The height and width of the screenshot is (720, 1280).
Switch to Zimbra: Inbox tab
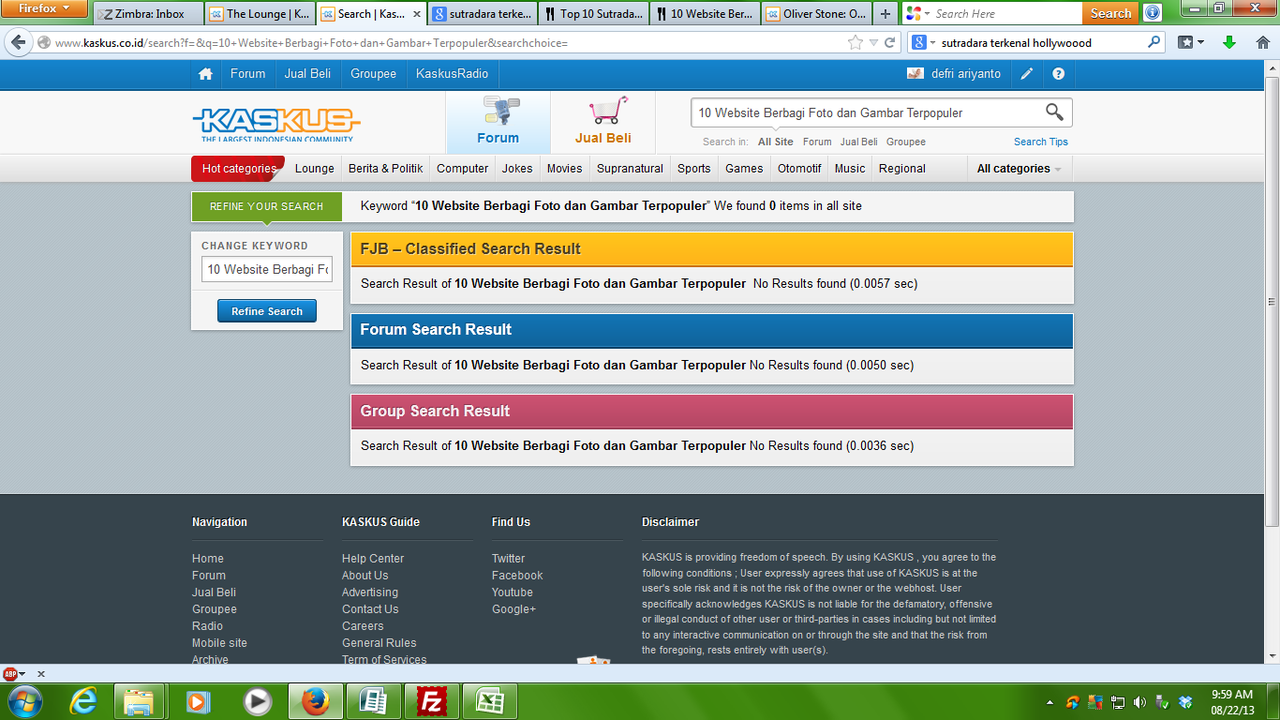149,14
